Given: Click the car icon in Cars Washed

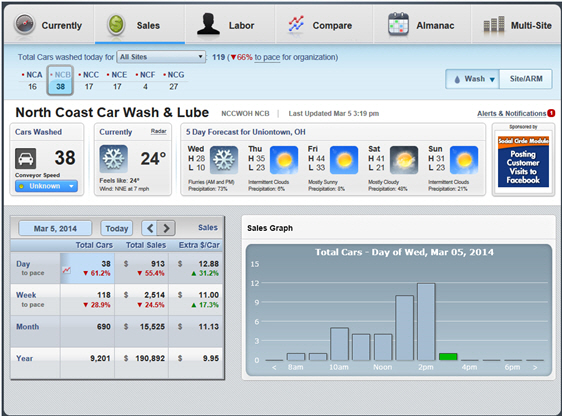Looking at the screenshot, I should click(25, 158).
